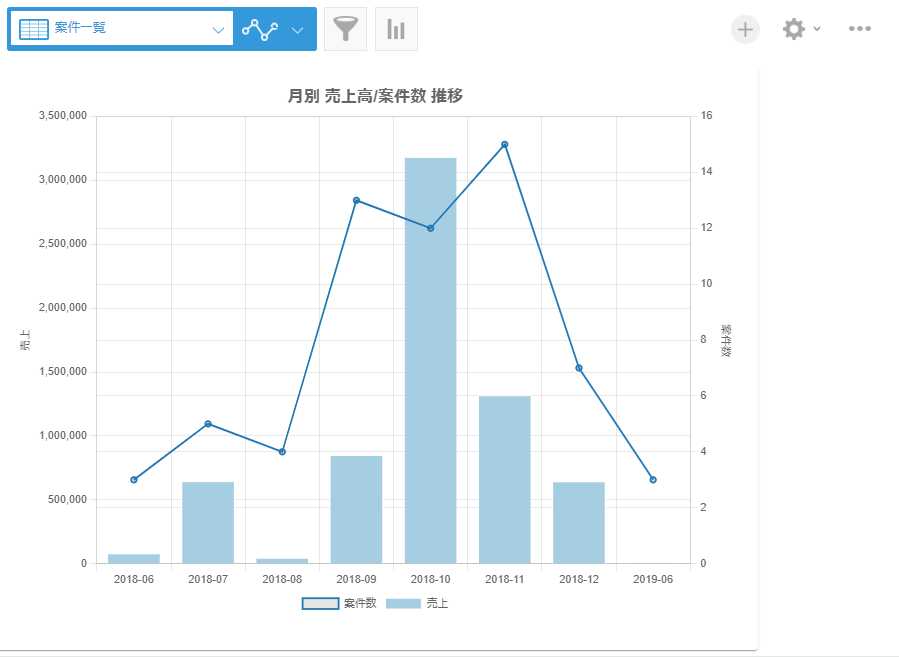This screenshot has width=899, height=657.
Task: Click the 2018-12 line data point
Action: tap(579, 368)
